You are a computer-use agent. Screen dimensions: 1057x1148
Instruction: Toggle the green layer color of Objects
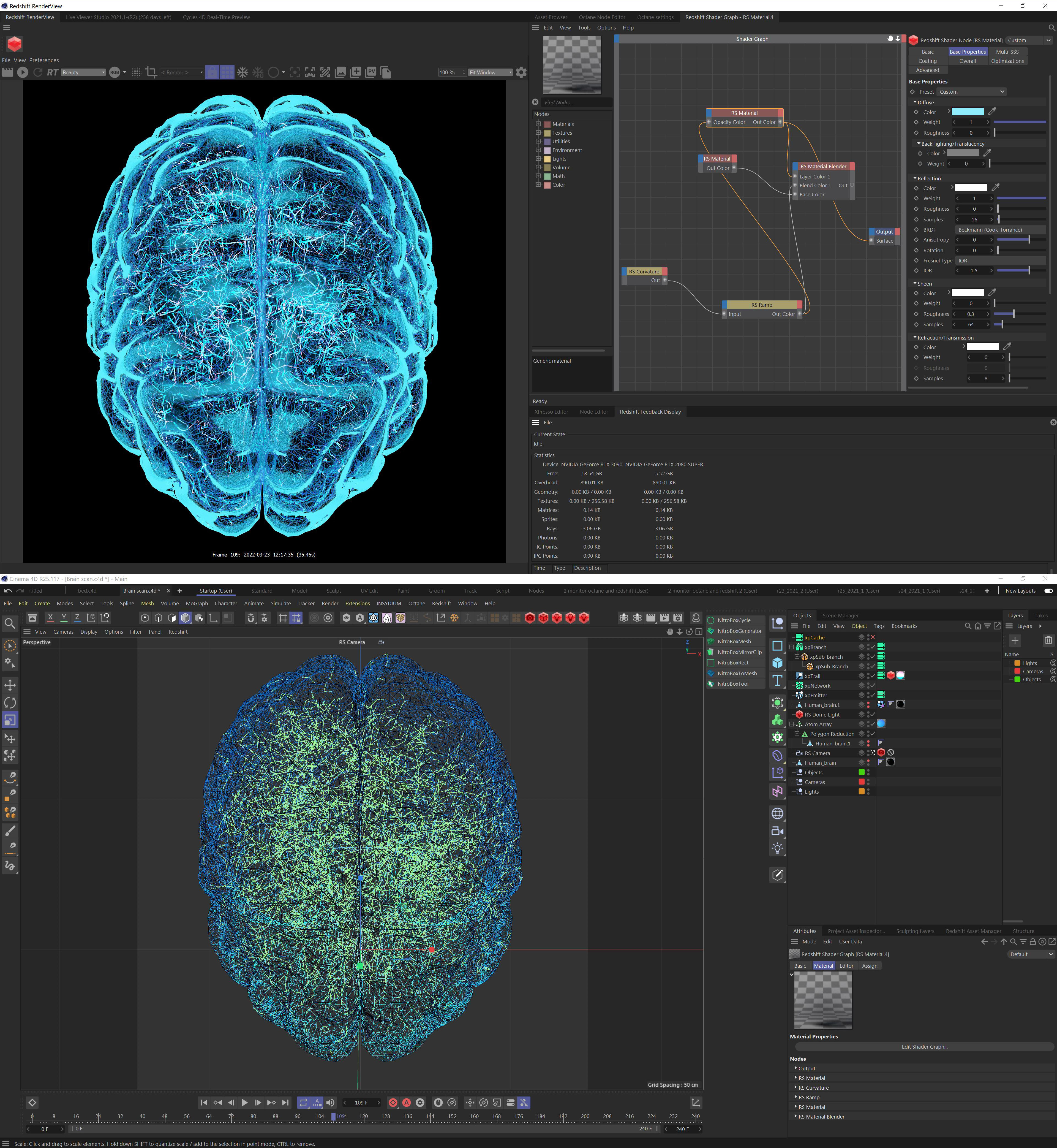tap(861, 772)
